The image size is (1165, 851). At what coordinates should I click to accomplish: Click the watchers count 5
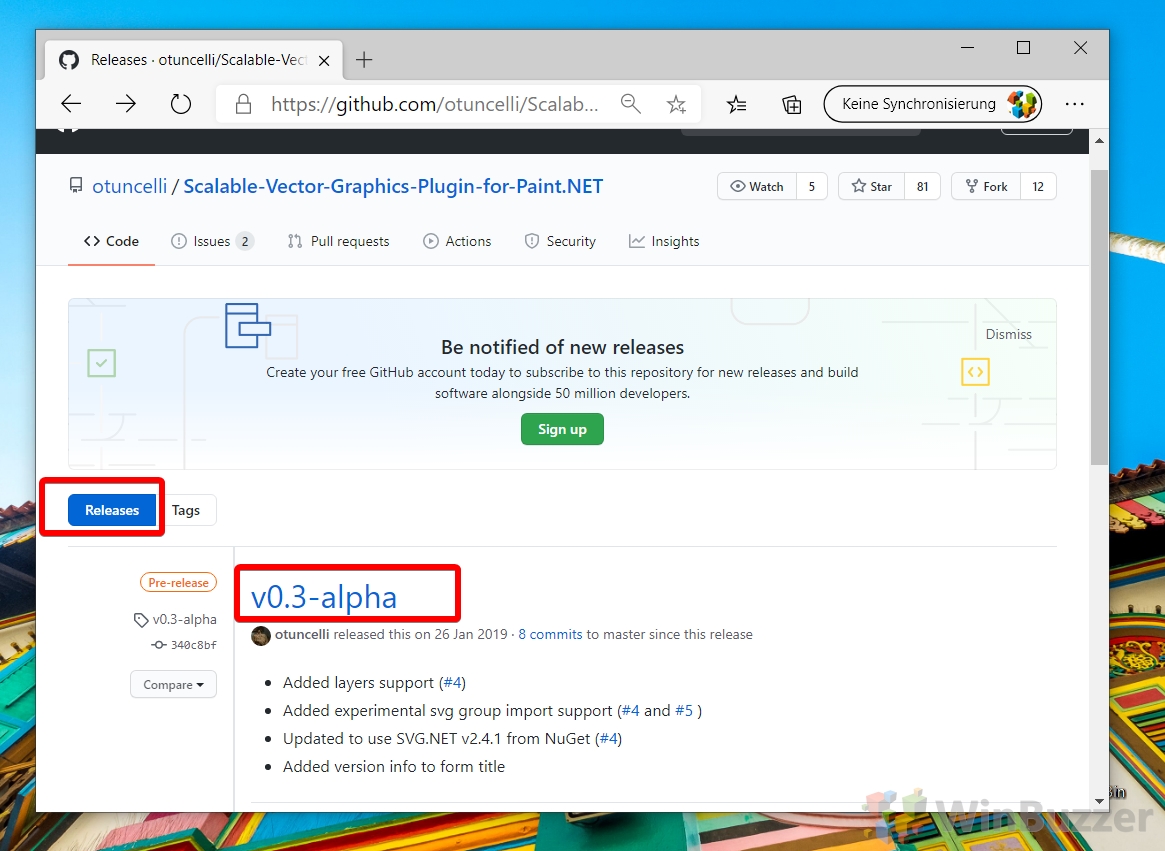tap(812, 187)
